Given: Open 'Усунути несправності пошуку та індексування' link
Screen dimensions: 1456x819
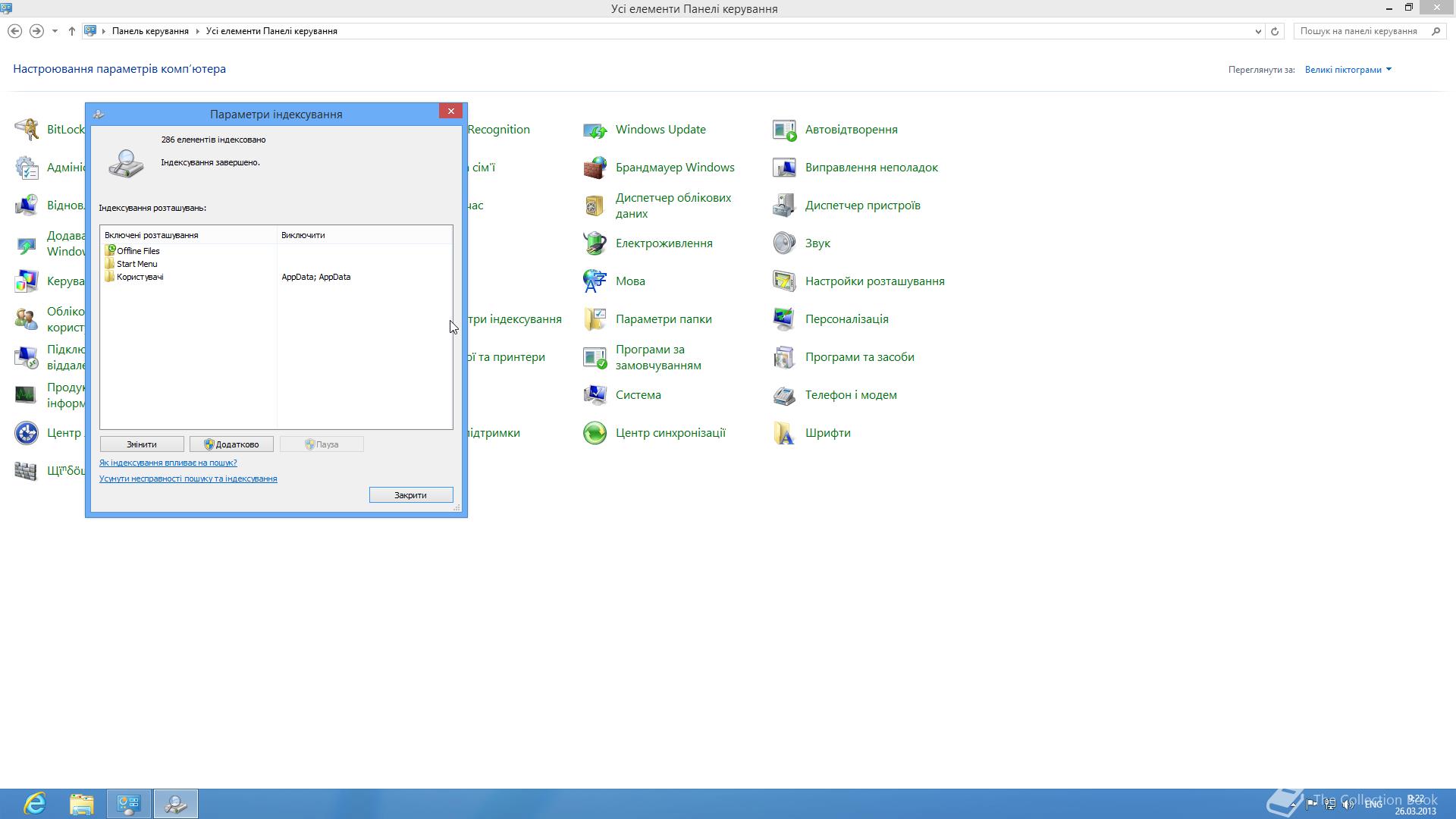Looking at the screenshot, I should click(x=188, y=479).
